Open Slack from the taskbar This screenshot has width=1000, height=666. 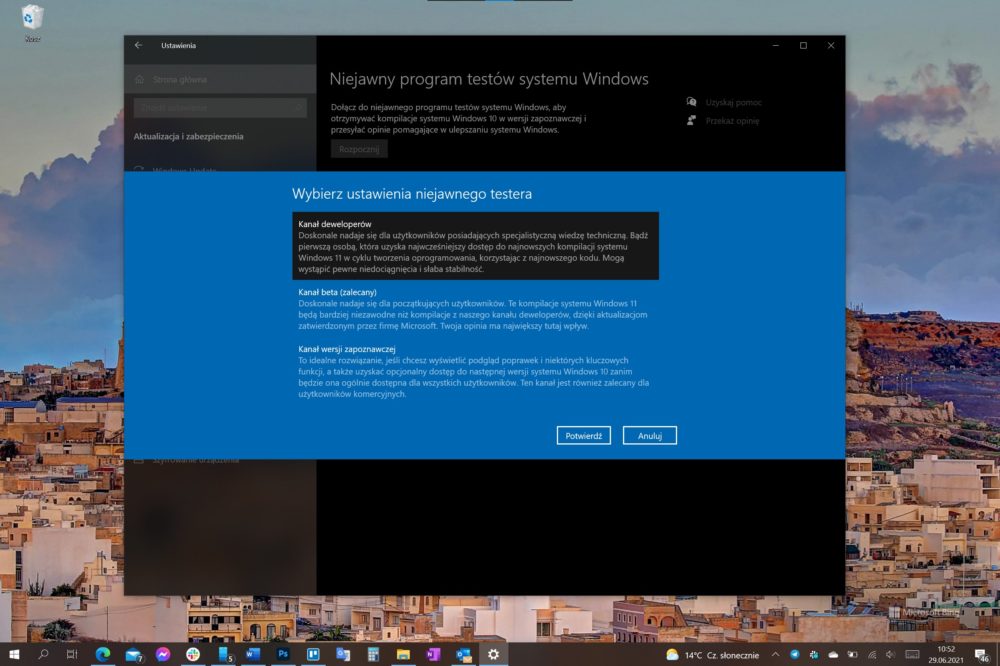(193, 654)
